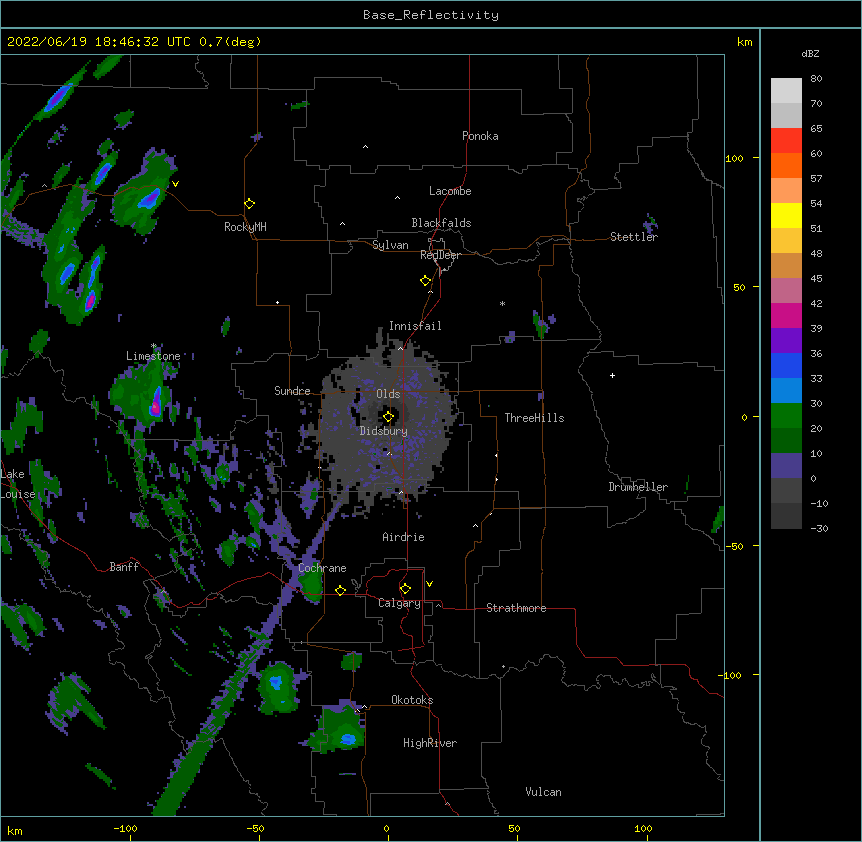This screenshot has width=862, height=842.
Task: Pick the magenta swatch between 42 and 39 dBZ
Action: 786,315
